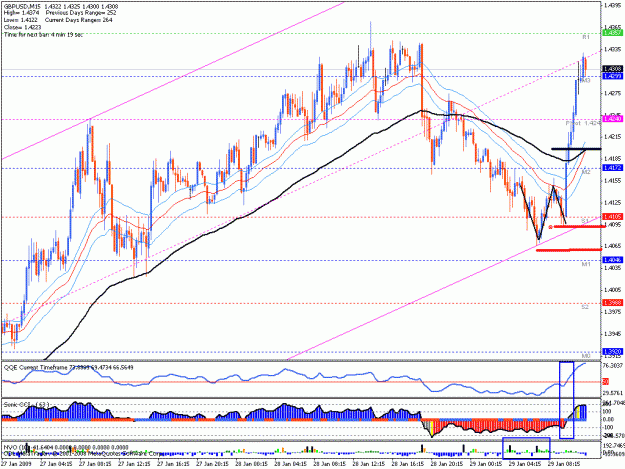Click the 1.4215 price scale value
This screenshot has width=625, height=469.
pyautogui.click(x=613, y=137)
